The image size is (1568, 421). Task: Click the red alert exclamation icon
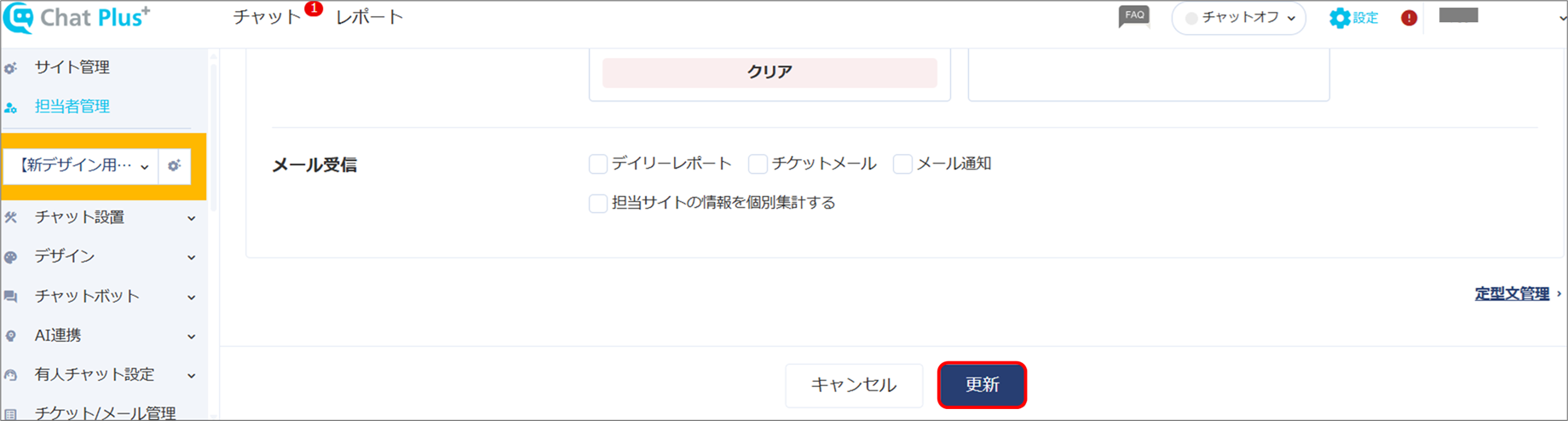(1409, 18)
